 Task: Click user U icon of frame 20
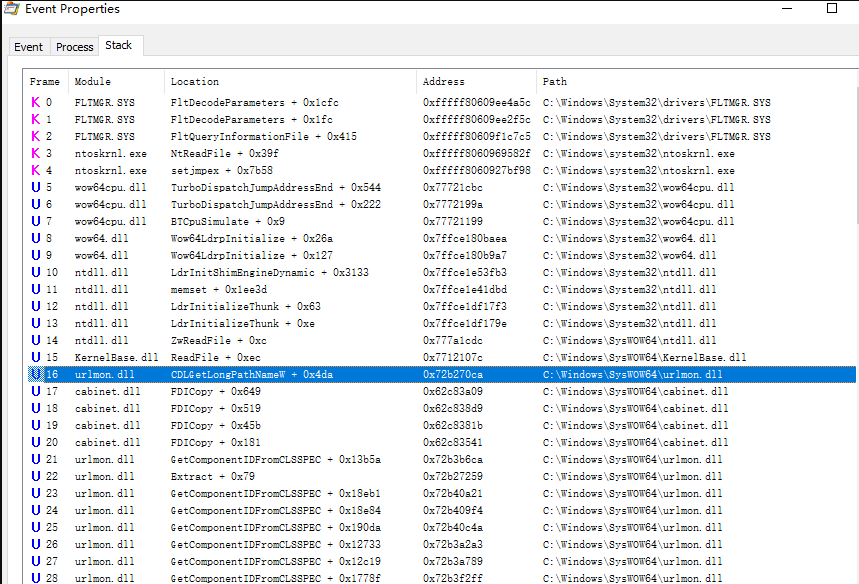click(x=36, y=442)
